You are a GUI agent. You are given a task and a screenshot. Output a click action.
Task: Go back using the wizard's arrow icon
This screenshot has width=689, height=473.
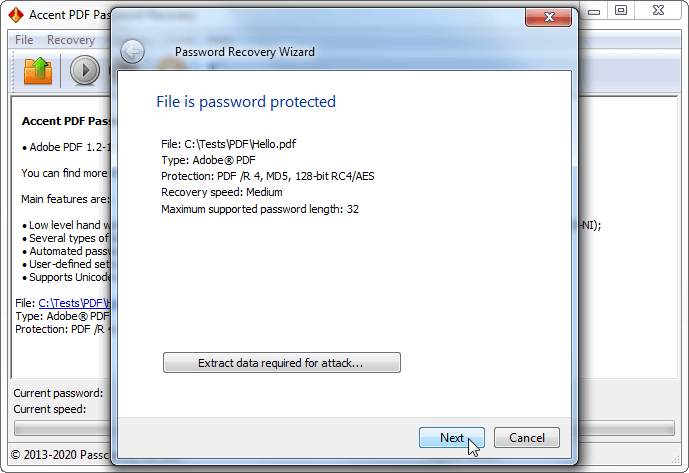coord(132,52)
